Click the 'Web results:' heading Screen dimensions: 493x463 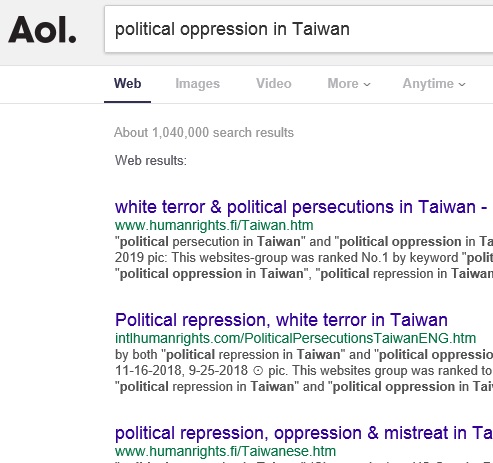pos(151,161)
